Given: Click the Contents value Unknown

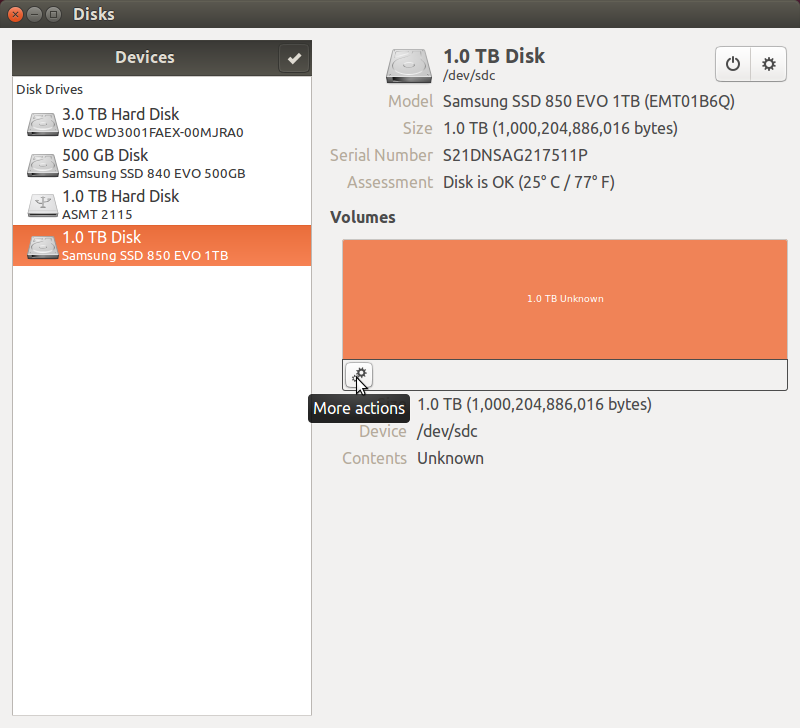Looking at the screenshot, I should coord(451,458).
